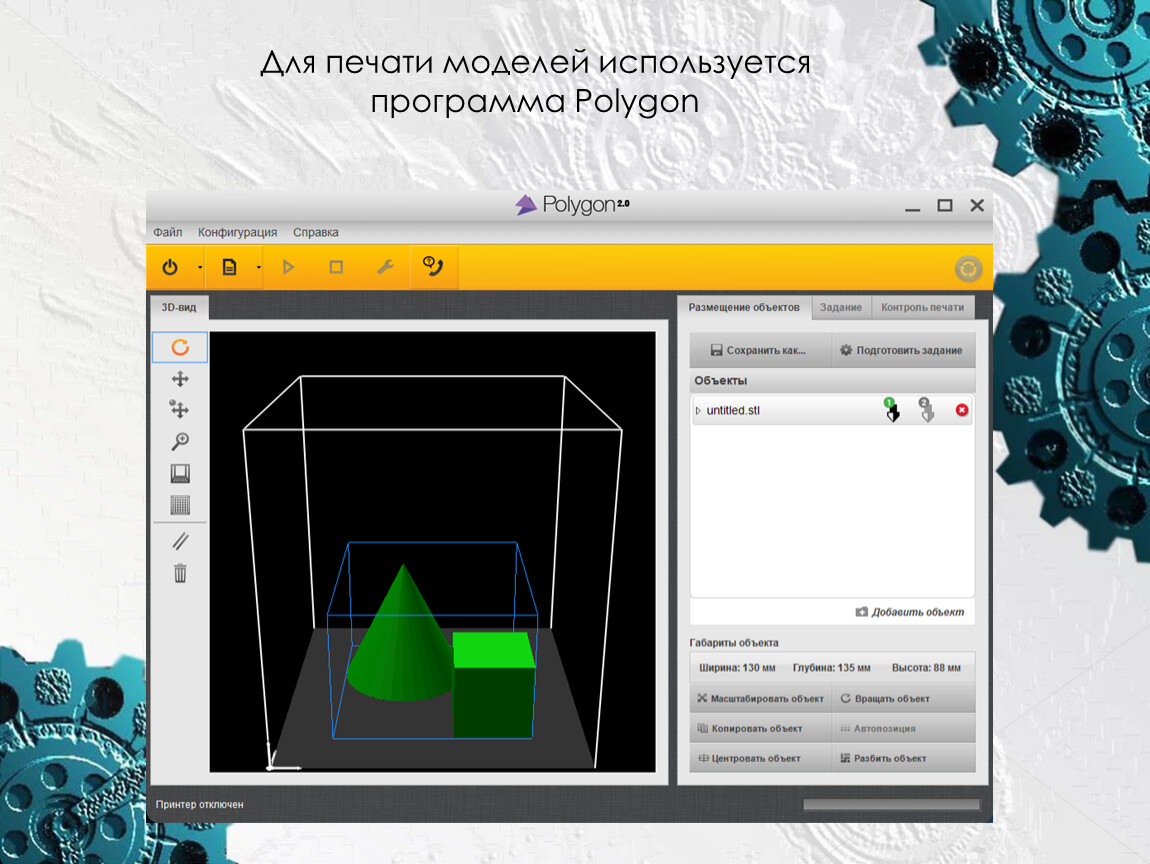Switch to the Задание tab
This screenshot has width=1150, height=864.
point(840,307)
